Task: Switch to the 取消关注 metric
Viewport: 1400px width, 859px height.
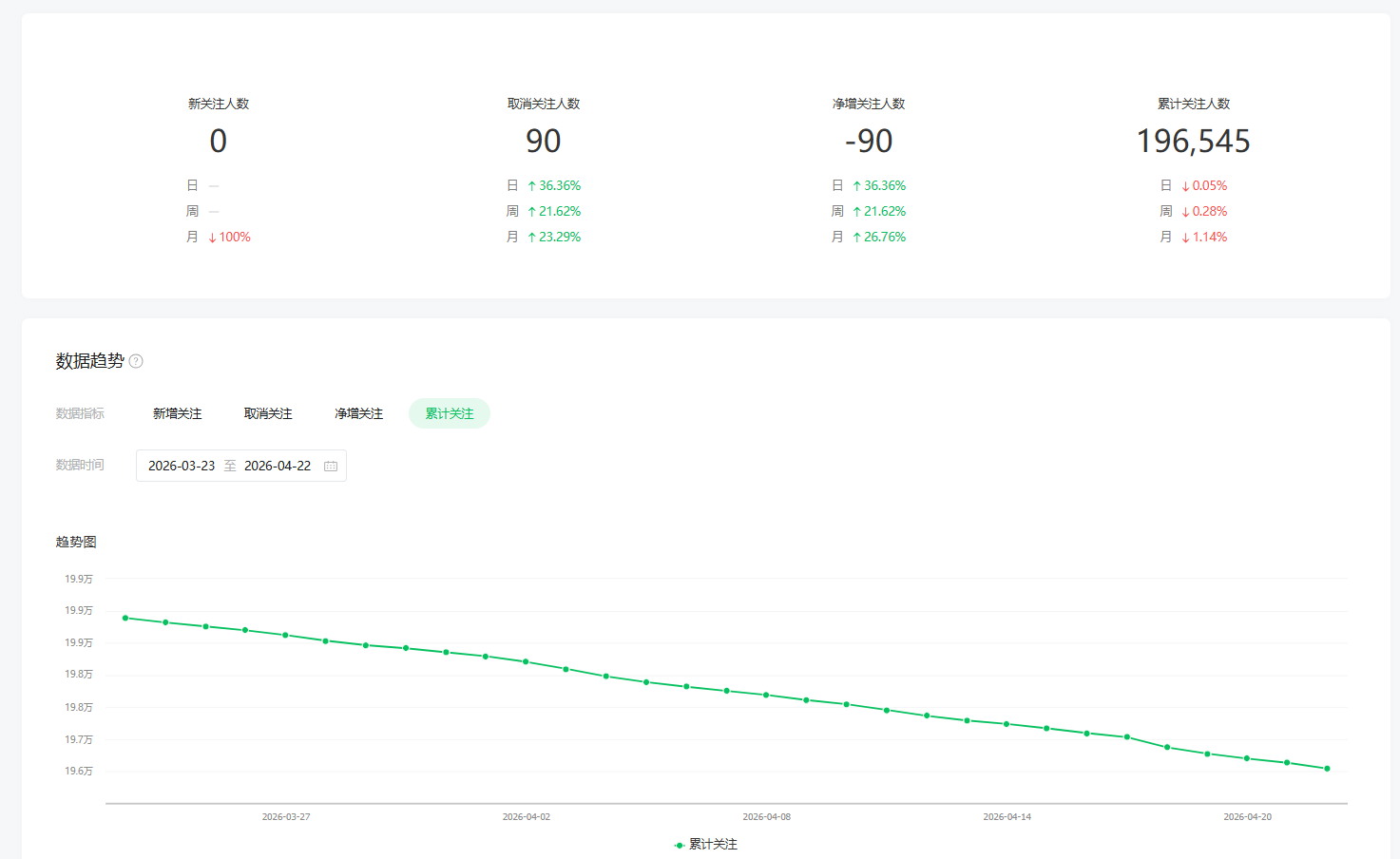Action: click(268, 413)
